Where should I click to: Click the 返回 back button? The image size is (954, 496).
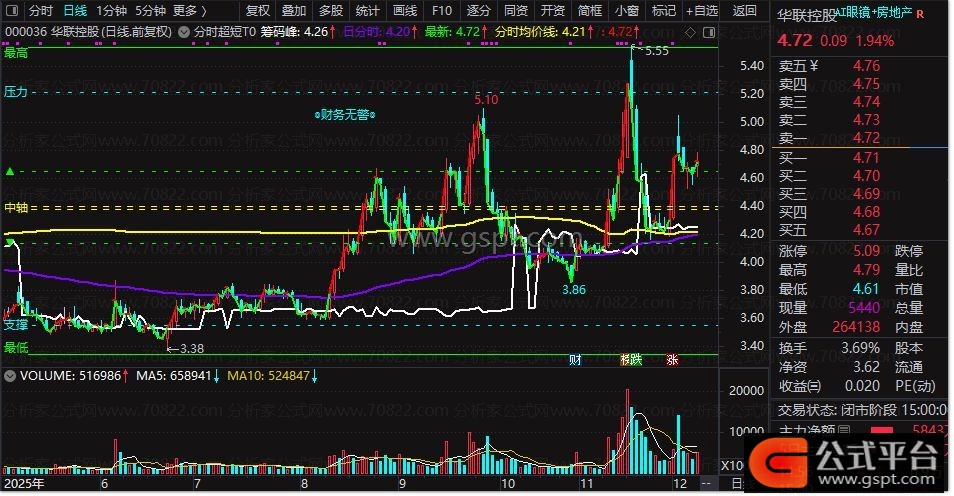pos(745,11)
